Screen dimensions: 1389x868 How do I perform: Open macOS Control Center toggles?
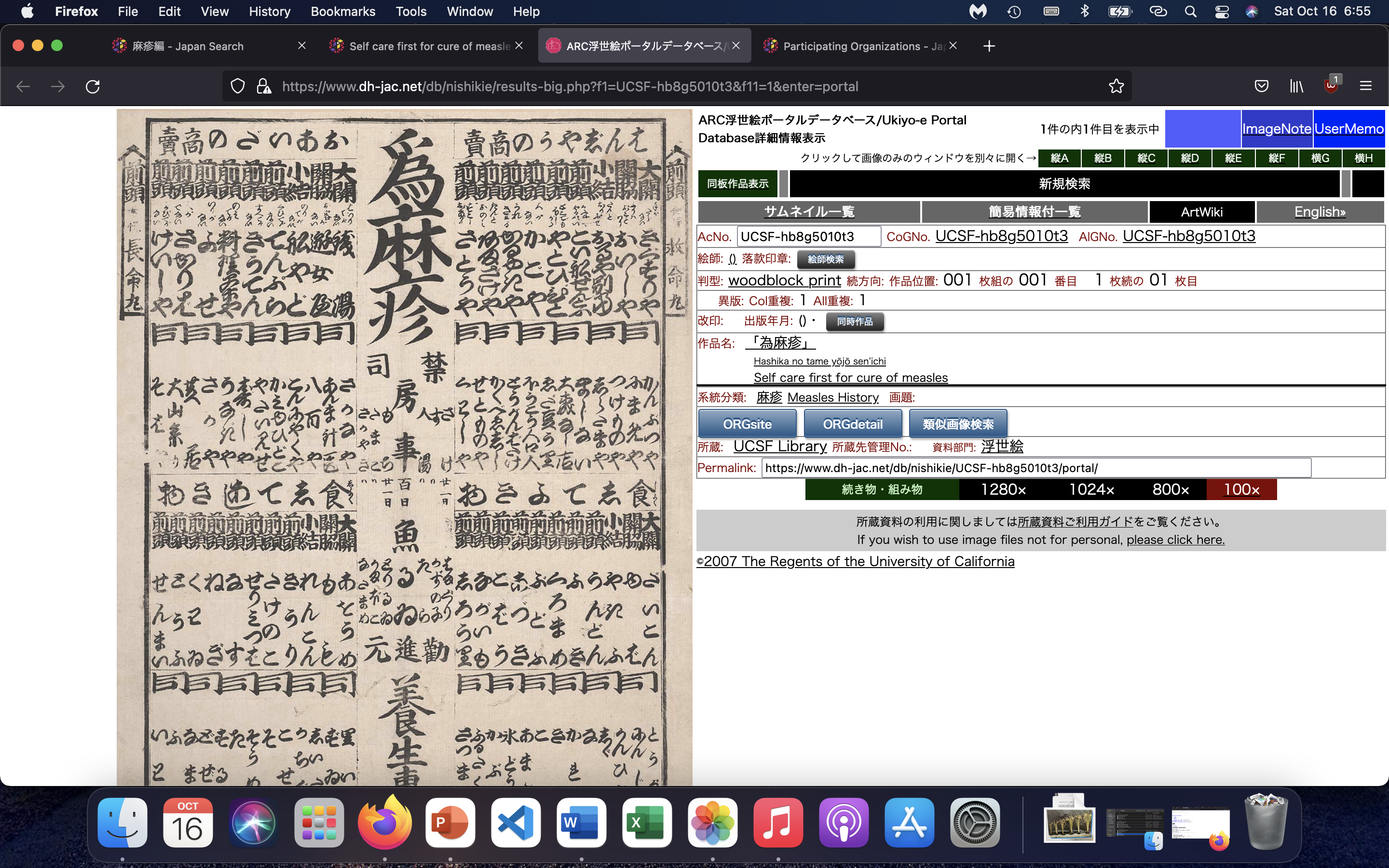pos(1221,12)
